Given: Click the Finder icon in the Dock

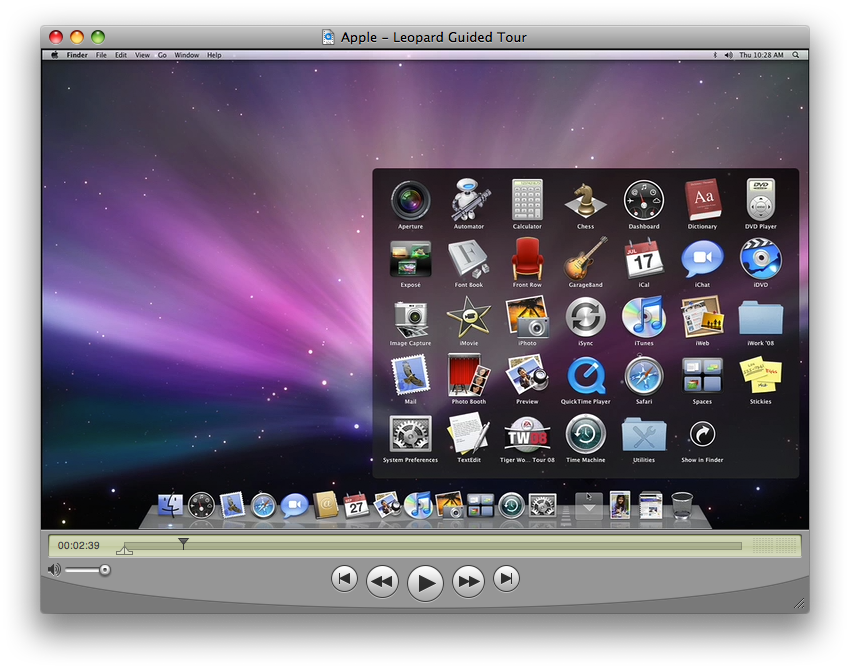Looking at the screenshot, I should [x=170, y=505].
